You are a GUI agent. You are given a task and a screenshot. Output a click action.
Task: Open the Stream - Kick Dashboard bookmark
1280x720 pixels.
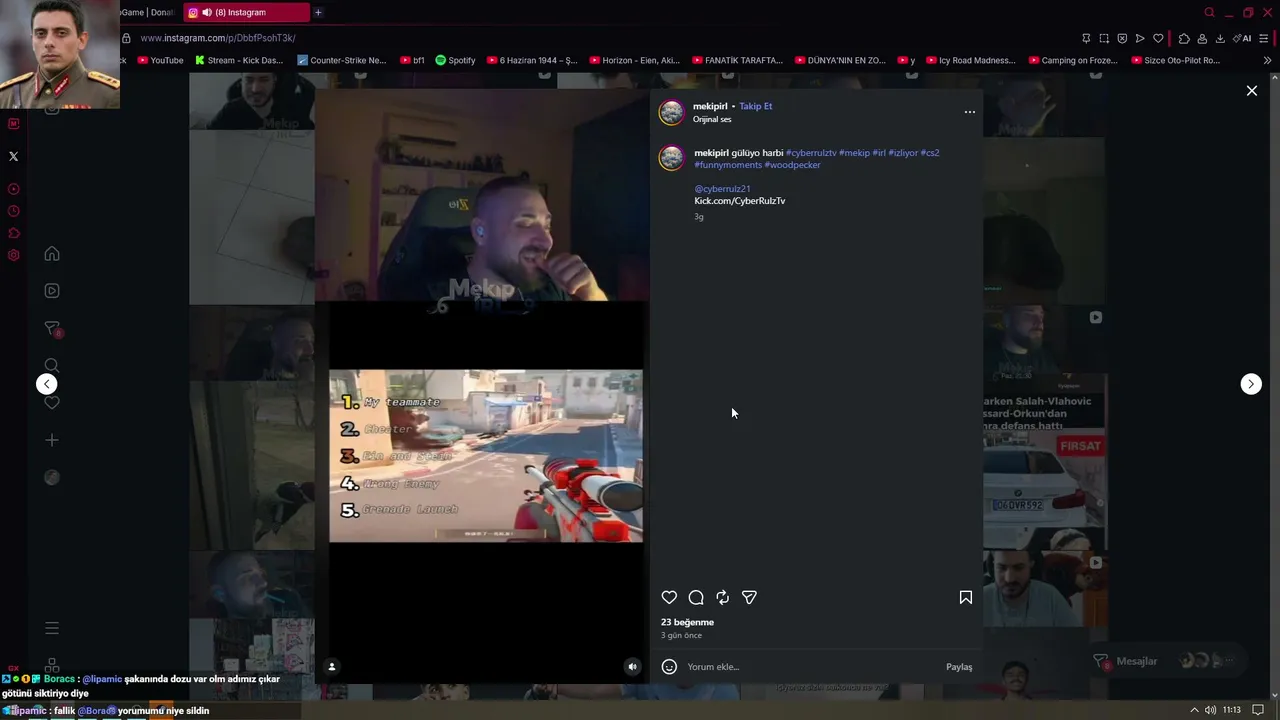click(x=239, y=60)
